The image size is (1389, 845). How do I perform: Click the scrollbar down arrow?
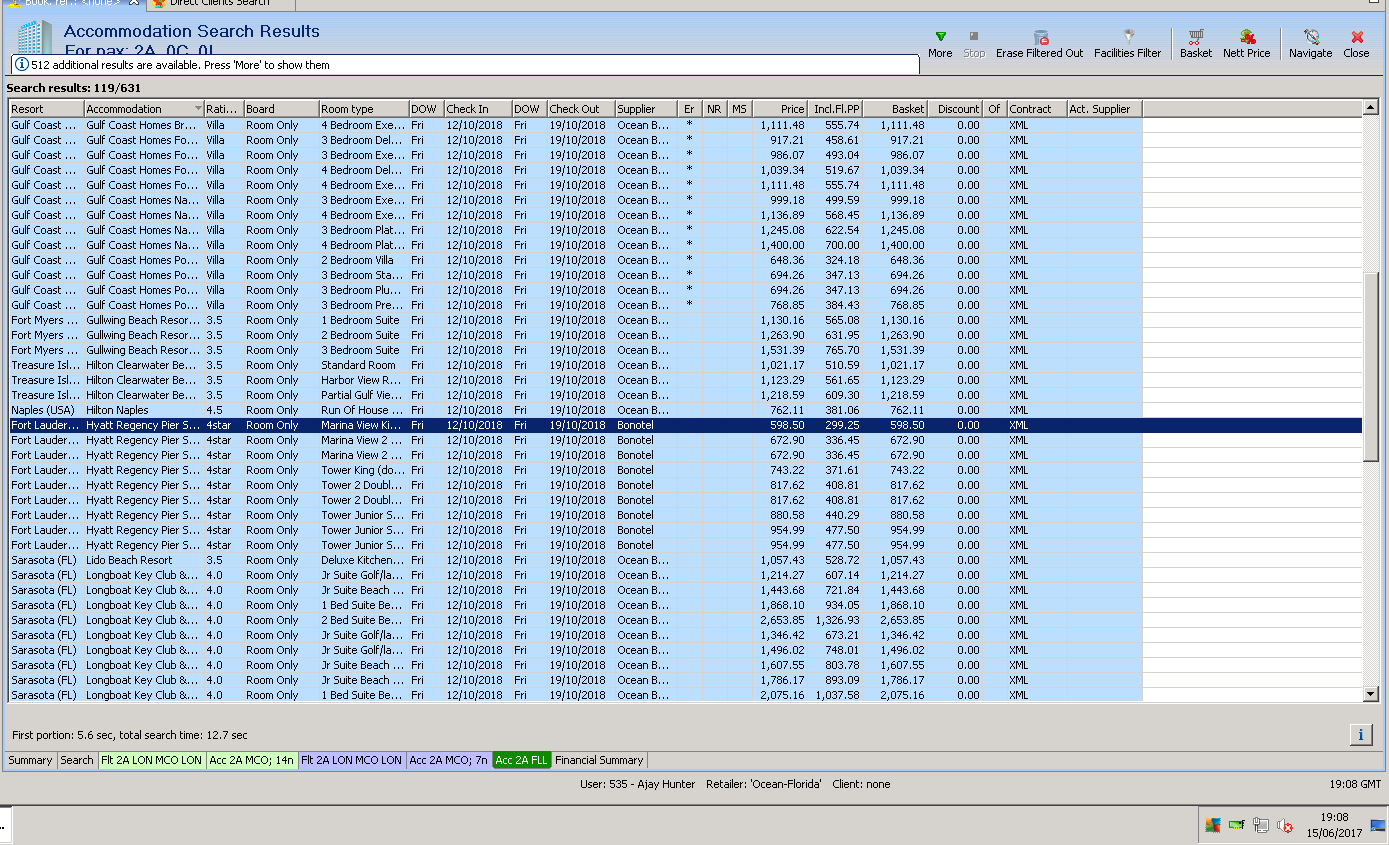tap(1370, 694)
